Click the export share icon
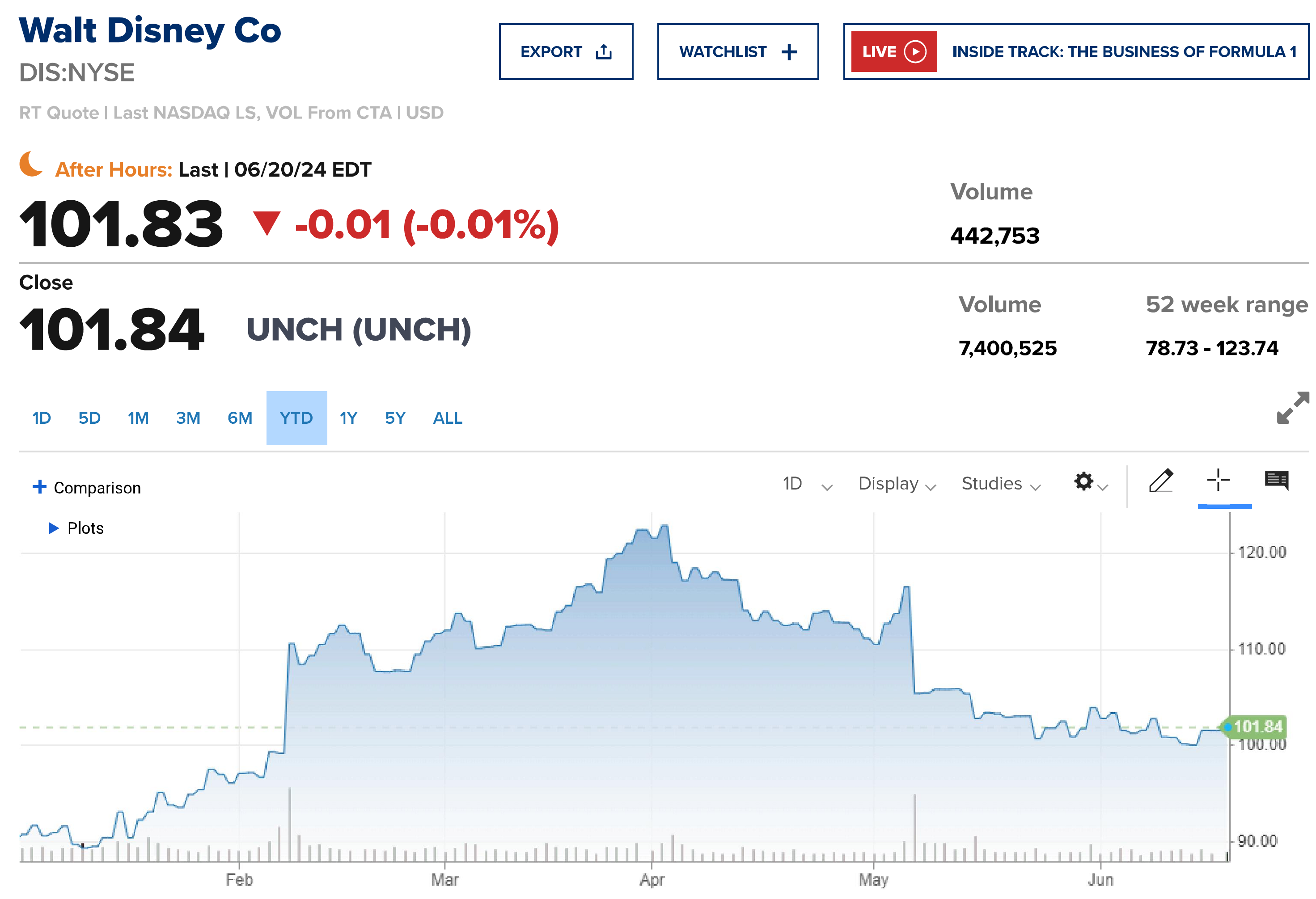Image resolution: width=1316 pixels, height=899 pixels. (x=604, y=52)
